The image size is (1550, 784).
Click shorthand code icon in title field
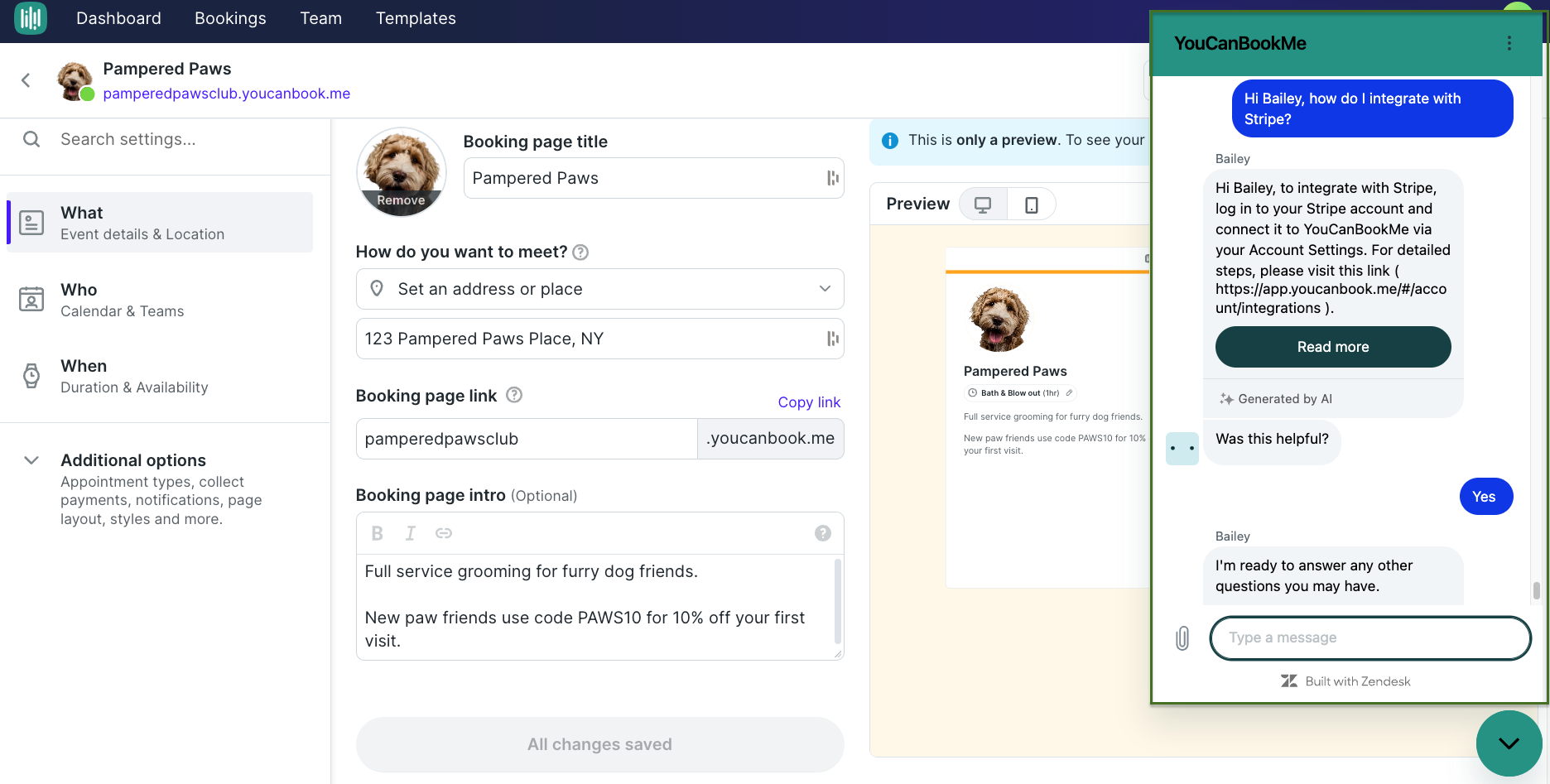click(832, 178)
